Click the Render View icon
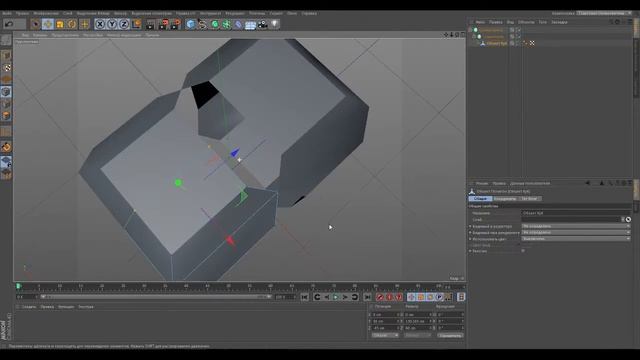 click(151, 24)
